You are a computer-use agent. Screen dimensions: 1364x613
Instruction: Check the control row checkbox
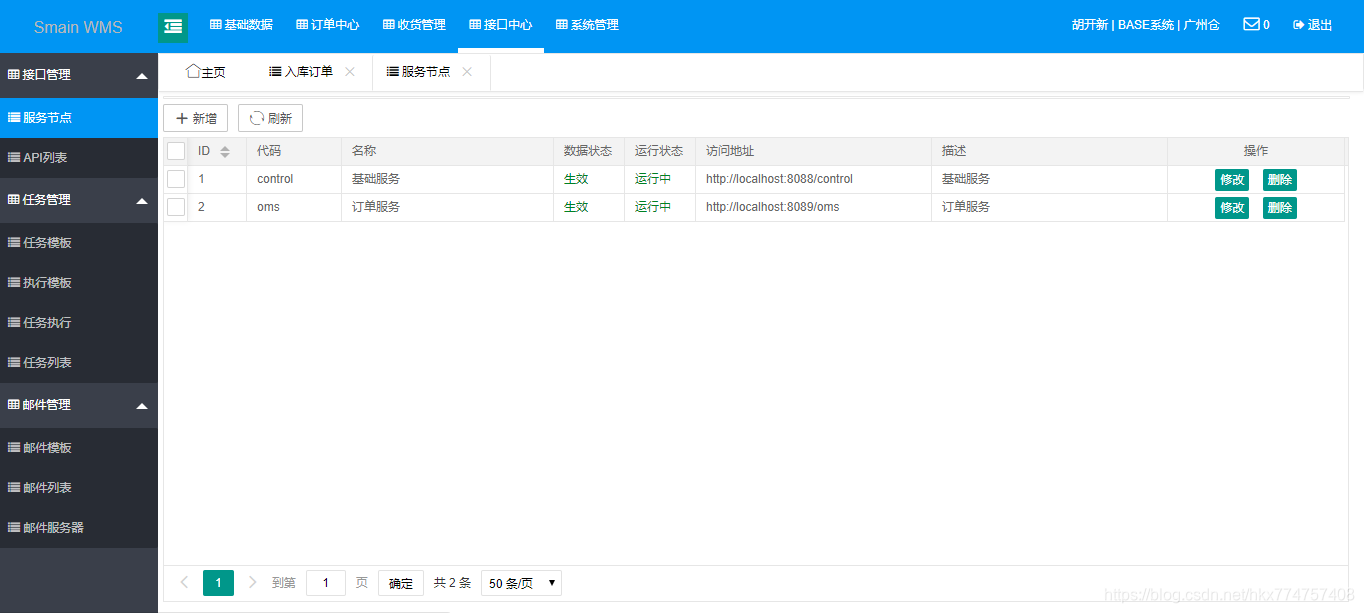176,179
